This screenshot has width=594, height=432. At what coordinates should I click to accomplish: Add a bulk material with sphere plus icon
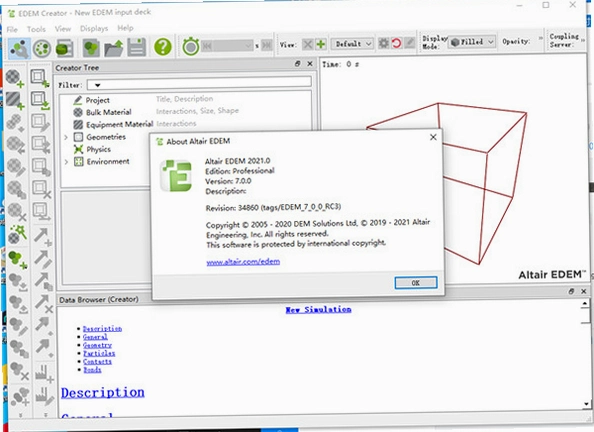pos(15,78)
